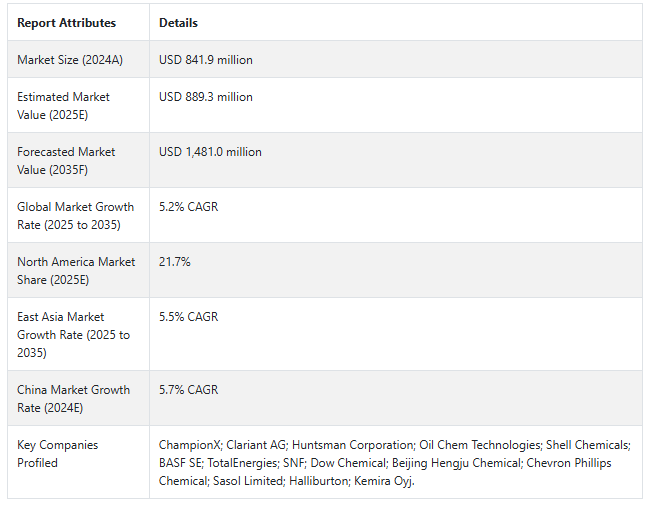The image size is (646, 505).
Task: Select the "Global Market Growth Rate" label
Action: [75, 216]
